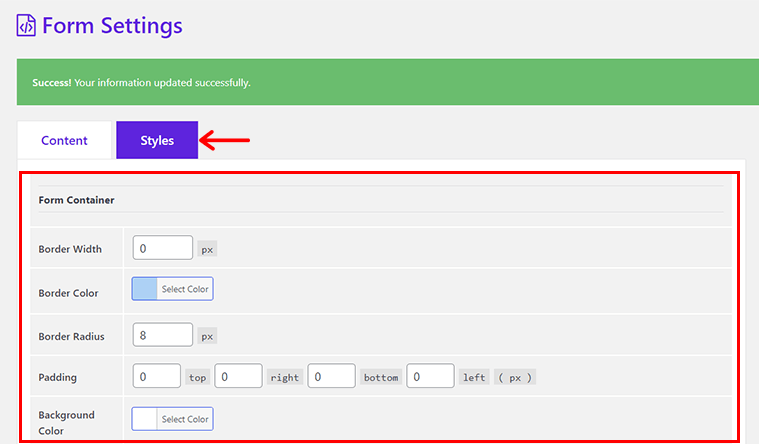Viewport: 759px width, 444px height.
Task: Click the 'left' padding label
Action: tap(474, 377)
